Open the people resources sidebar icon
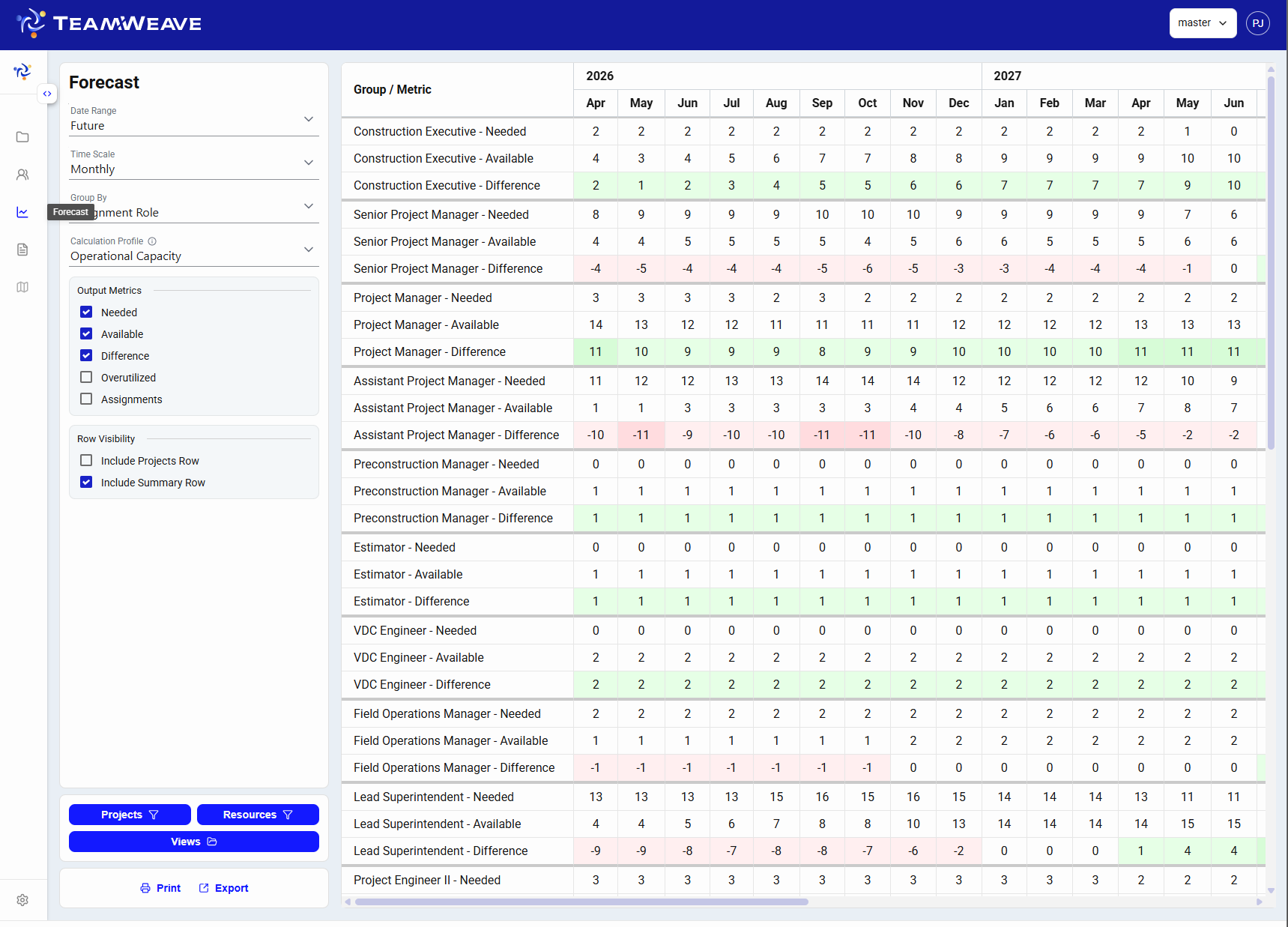 22,175
